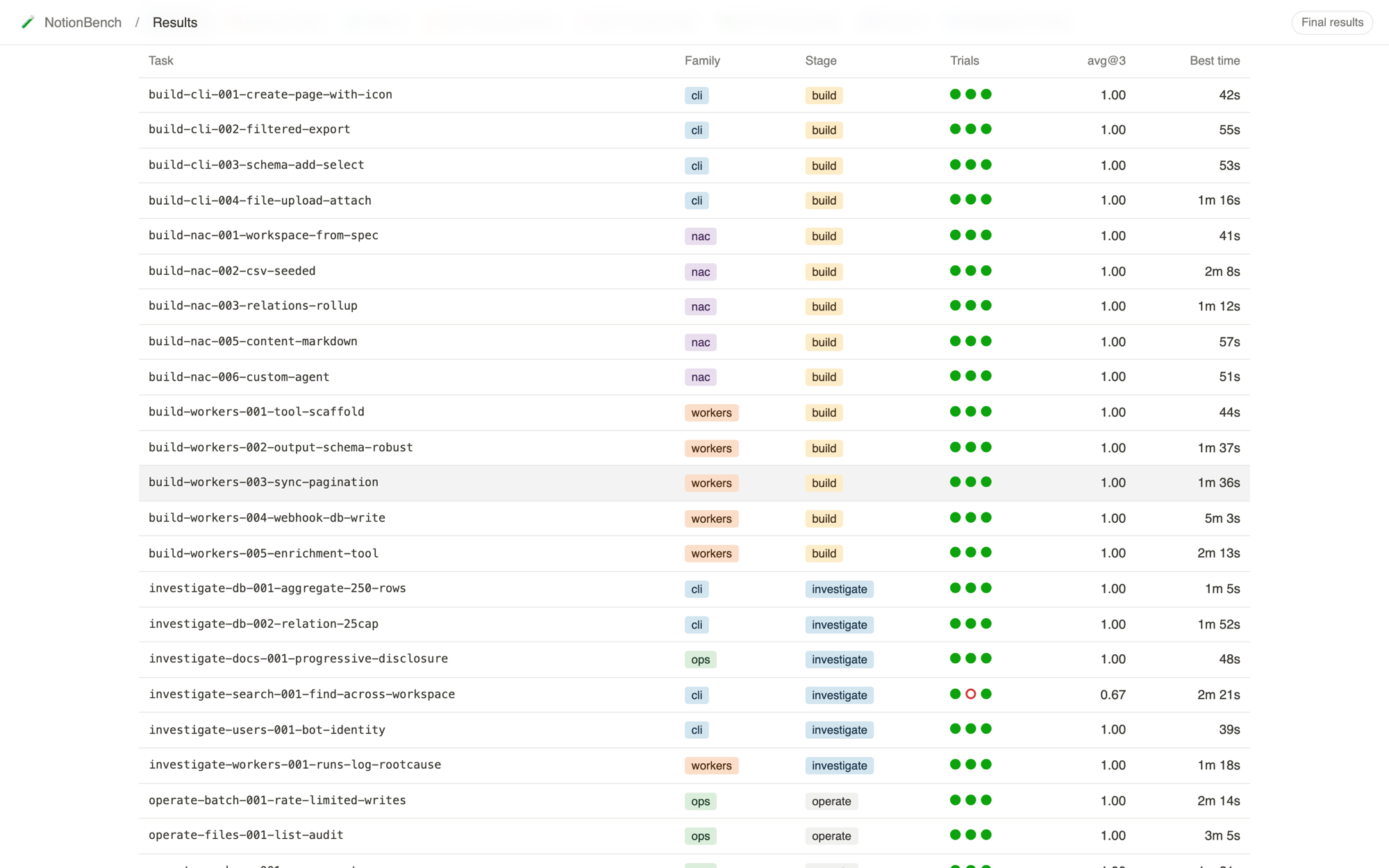Screen dimensions: 1389x868
Task: Open task build-cli-004-file-upload-attach
Action: coord(260,200)
